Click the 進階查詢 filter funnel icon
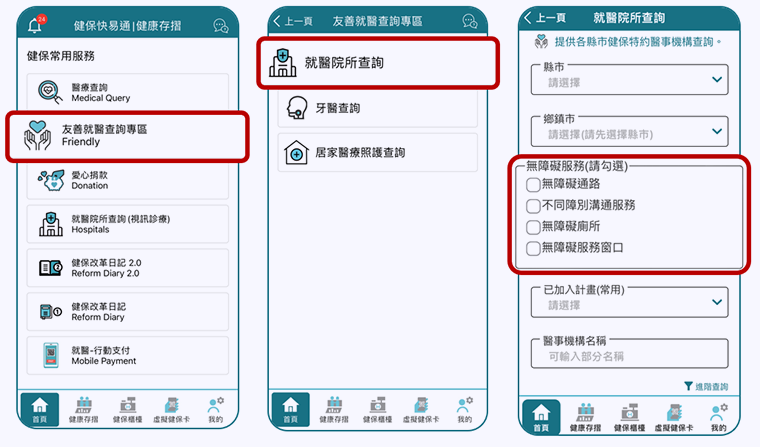Viewport: 760px width, 447px height. 688,386
